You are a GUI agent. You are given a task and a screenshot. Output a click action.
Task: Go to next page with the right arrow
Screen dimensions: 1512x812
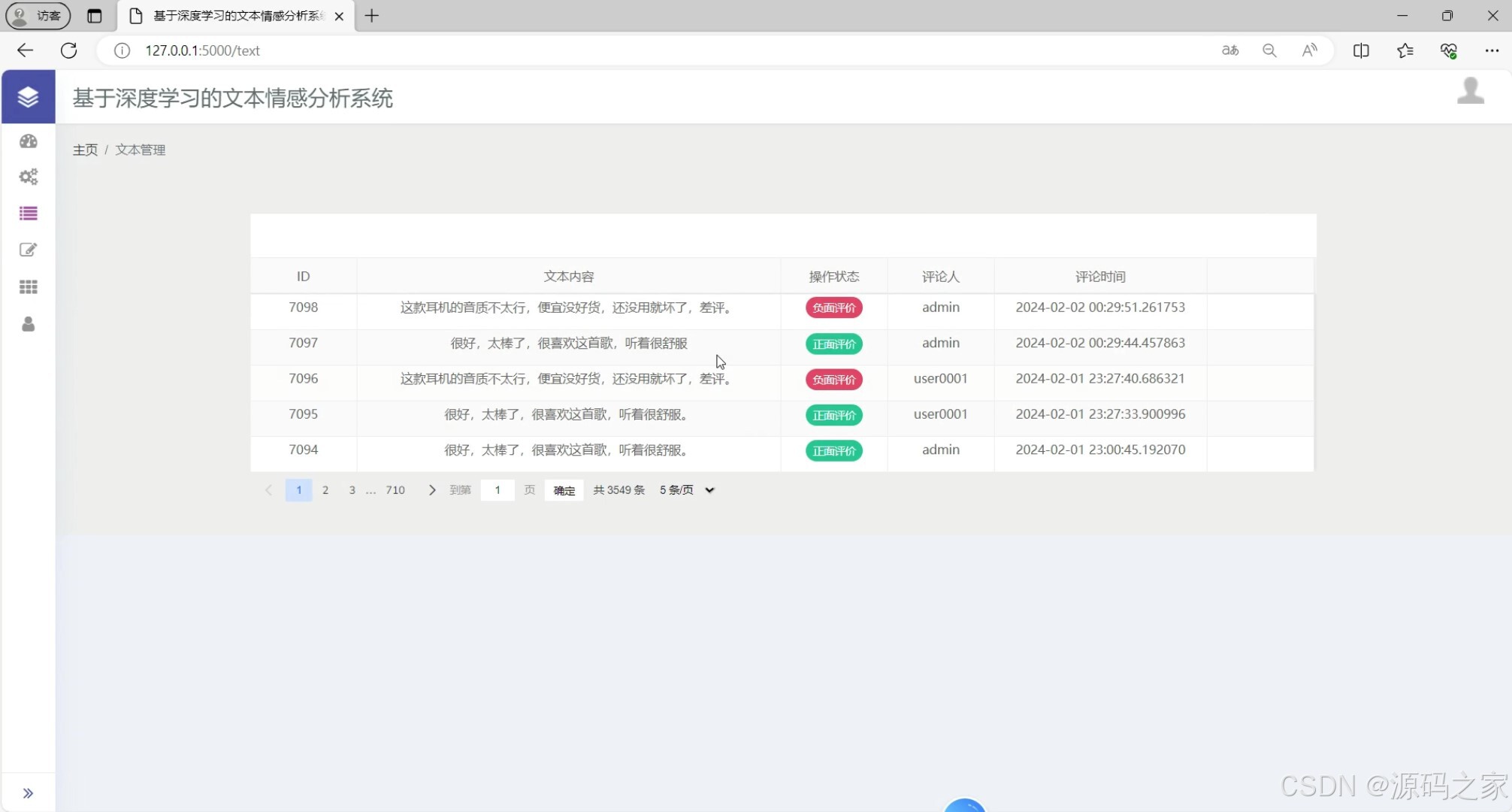(431, 489)
